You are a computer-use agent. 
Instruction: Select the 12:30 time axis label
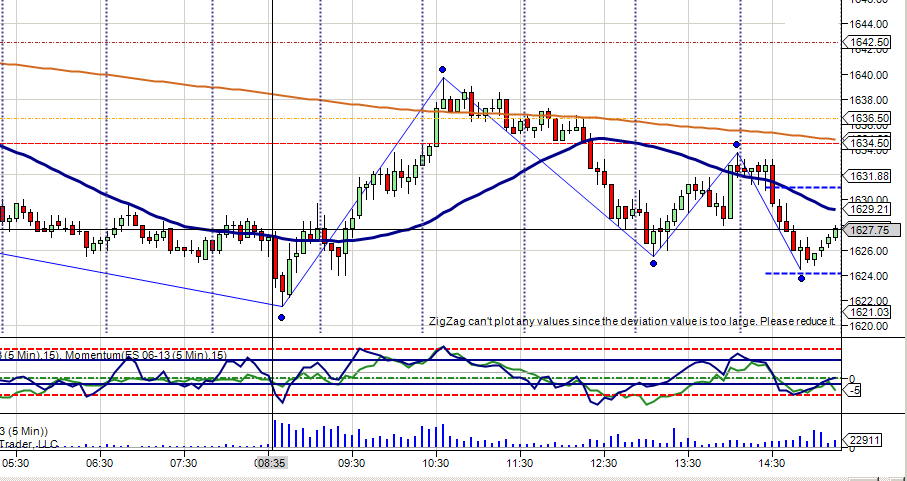point(604,463)
